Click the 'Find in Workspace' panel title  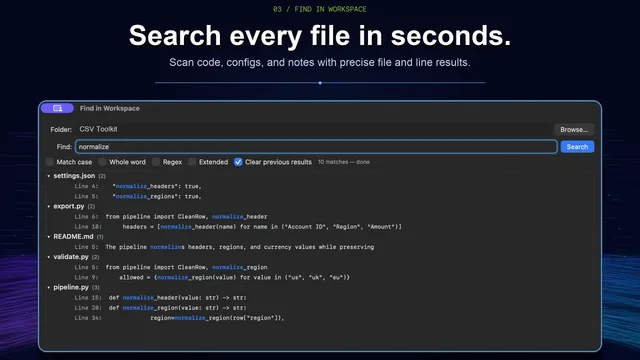(109, 108)
